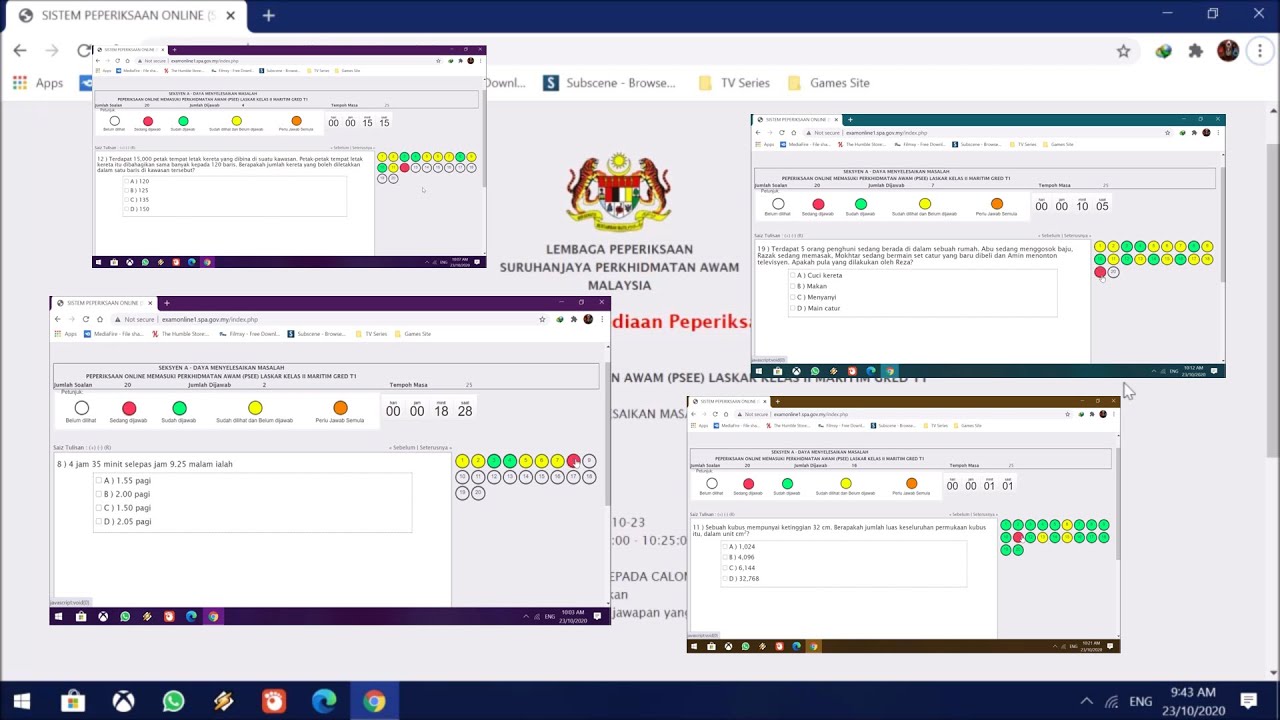Open the profile avatar in main browser
Image resolution: width=1280 pixels, height=720 pixels.
(1228, 51)
